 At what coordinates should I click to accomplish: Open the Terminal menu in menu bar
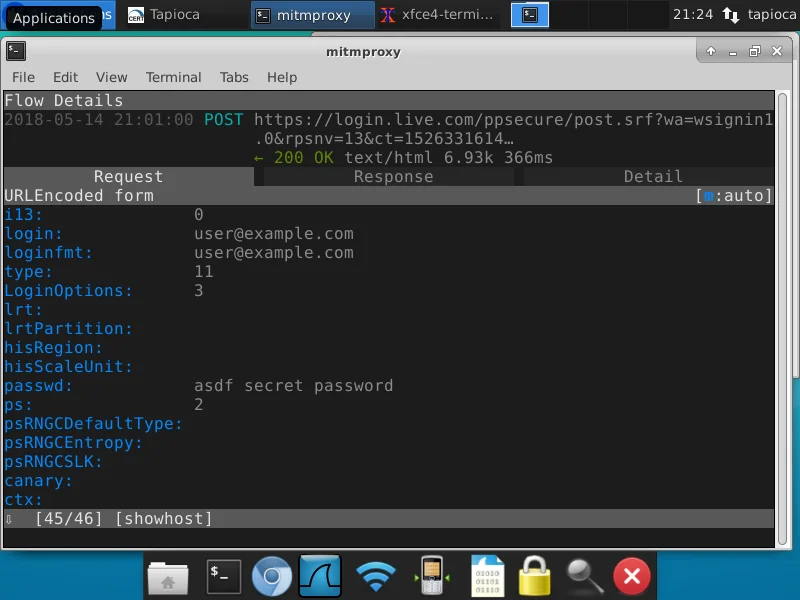tap(173, 77)
